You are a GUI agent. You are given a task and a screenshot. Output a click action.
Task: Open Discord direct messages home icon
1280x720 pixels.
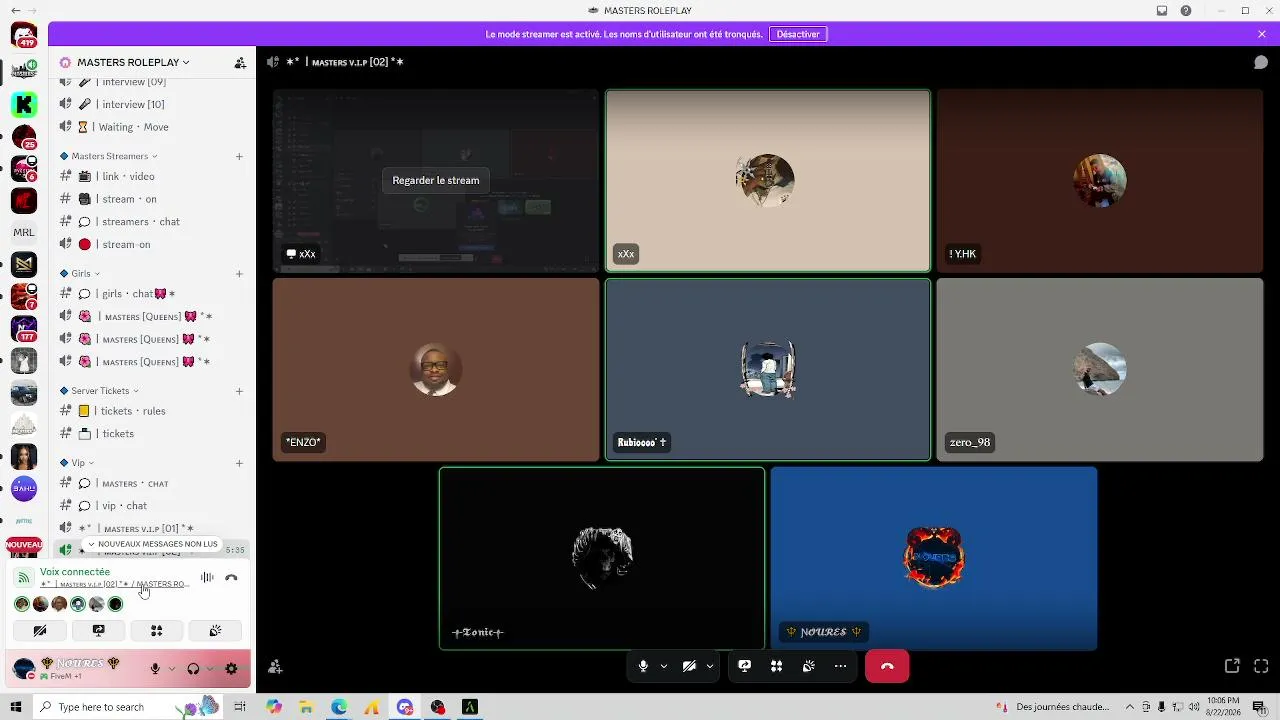point(24,35)
